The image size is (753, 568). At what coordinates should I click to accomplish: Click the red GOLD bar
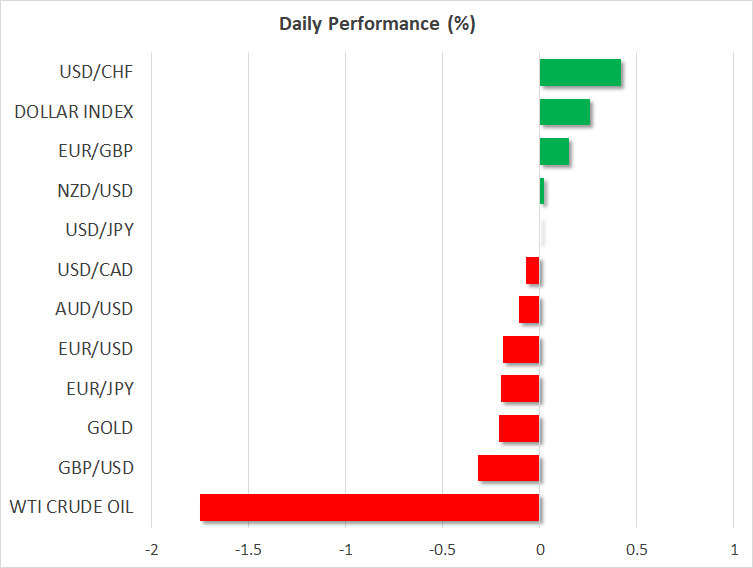[x=519, y=428]
